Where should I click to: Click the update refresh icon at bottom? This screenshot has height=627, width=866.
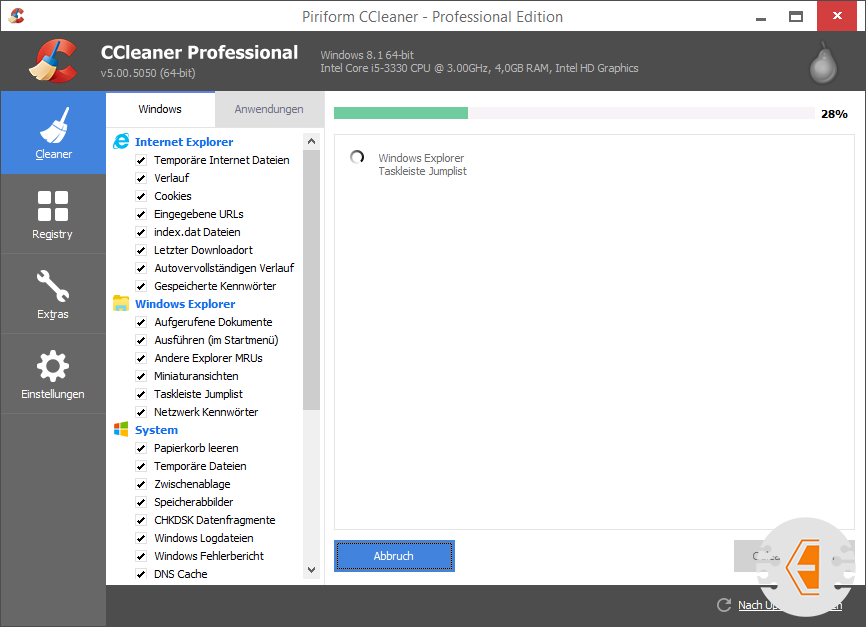click(724, 605)
